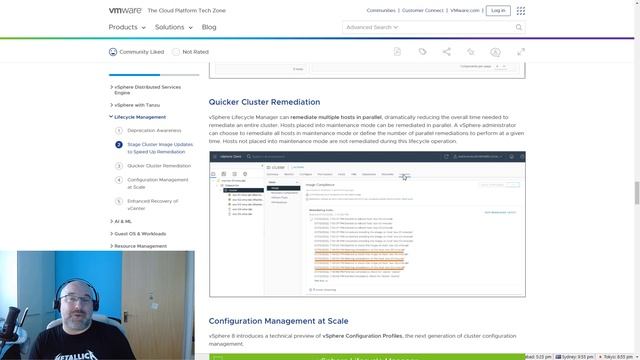640x360 pixels.
Task: Click the Customer Connect link
Action: pos(422,11)
